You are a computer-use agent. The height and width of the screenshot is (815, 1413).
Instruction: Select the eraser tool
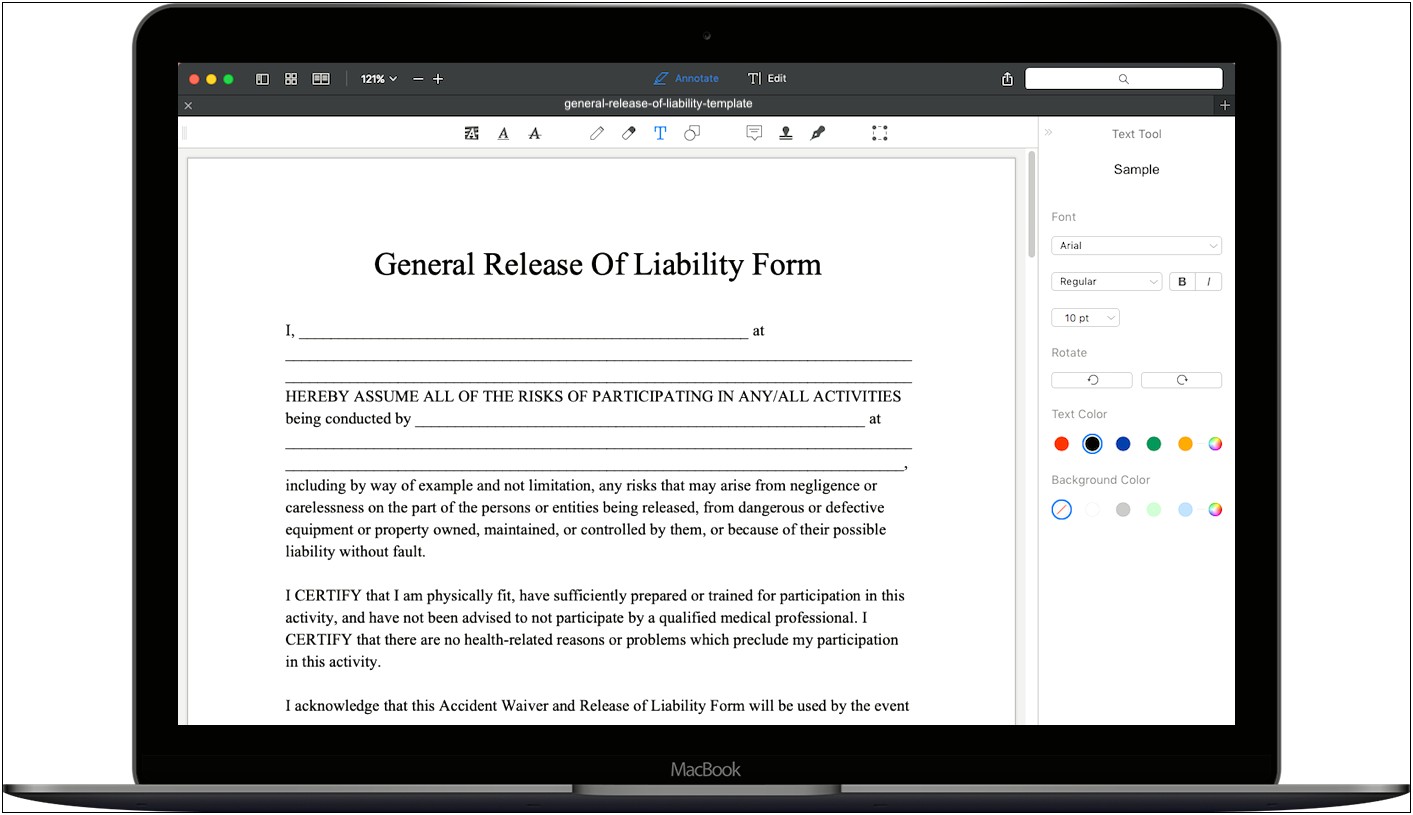coord(628,133)
